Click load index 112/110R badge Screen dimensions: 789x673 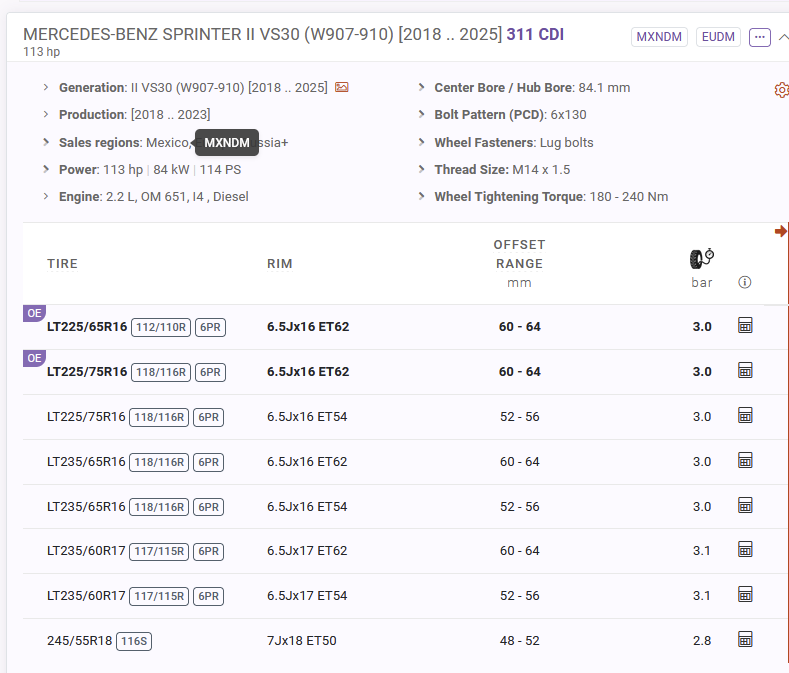(161, 327)
